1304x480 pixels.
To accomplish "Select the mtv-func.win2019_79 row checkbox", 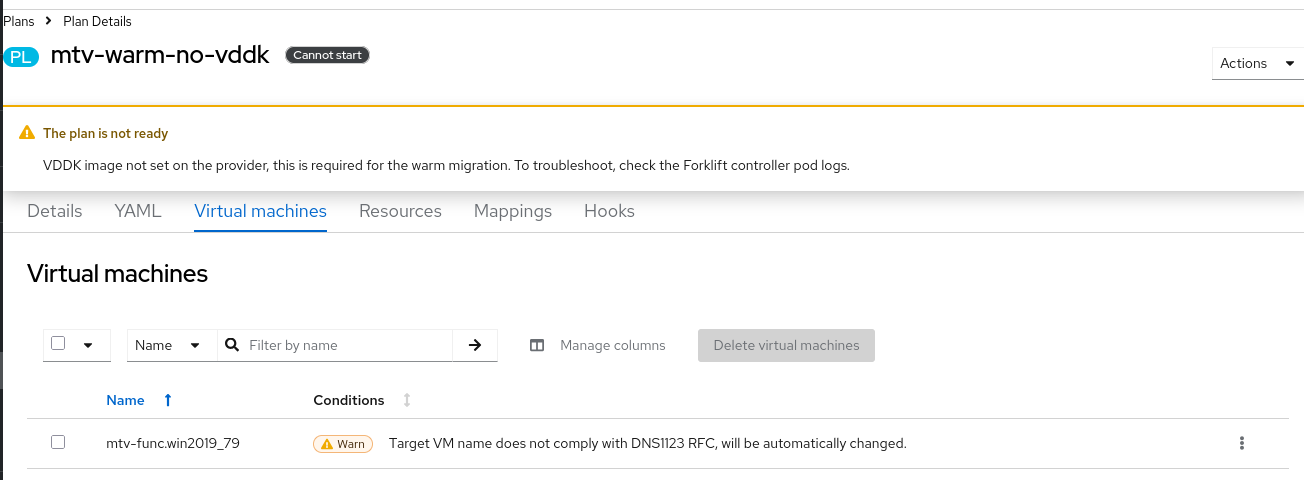I will click(58, 442).
